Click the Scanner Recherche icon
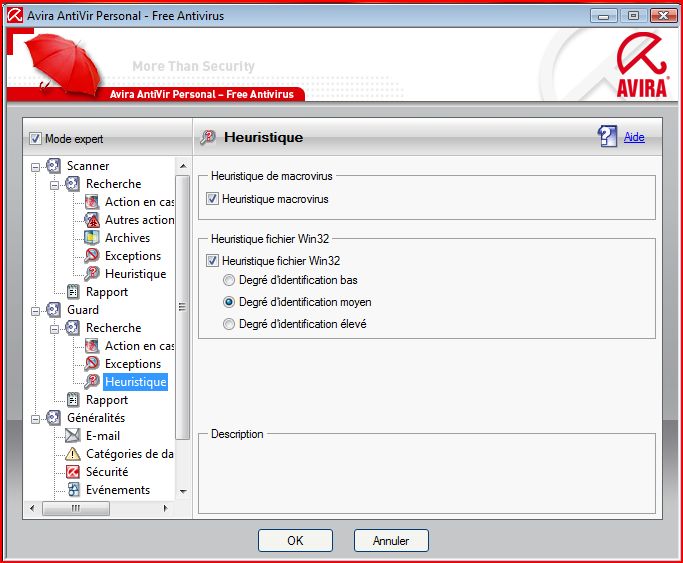Viewport: 683px width, 563px height. [x=72, y=184]
